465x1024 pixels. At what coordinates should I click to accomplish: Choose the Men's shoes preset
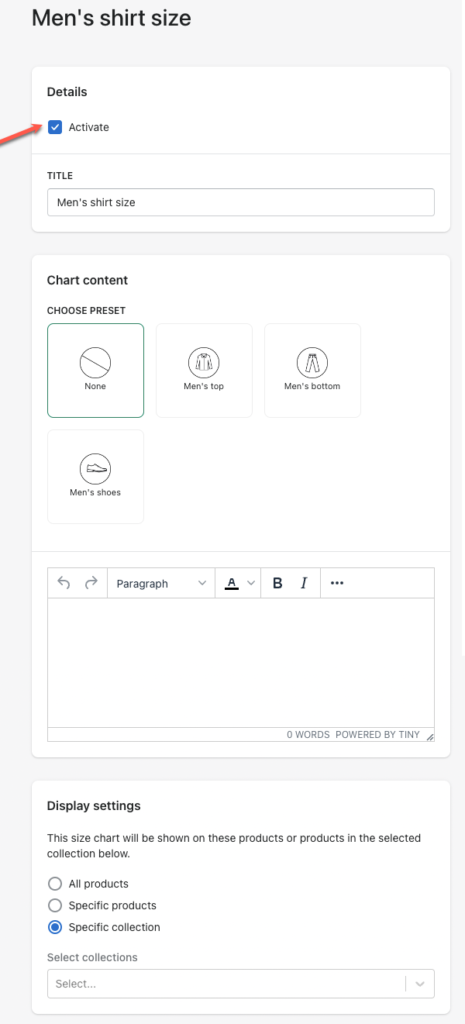pos(95,476)
